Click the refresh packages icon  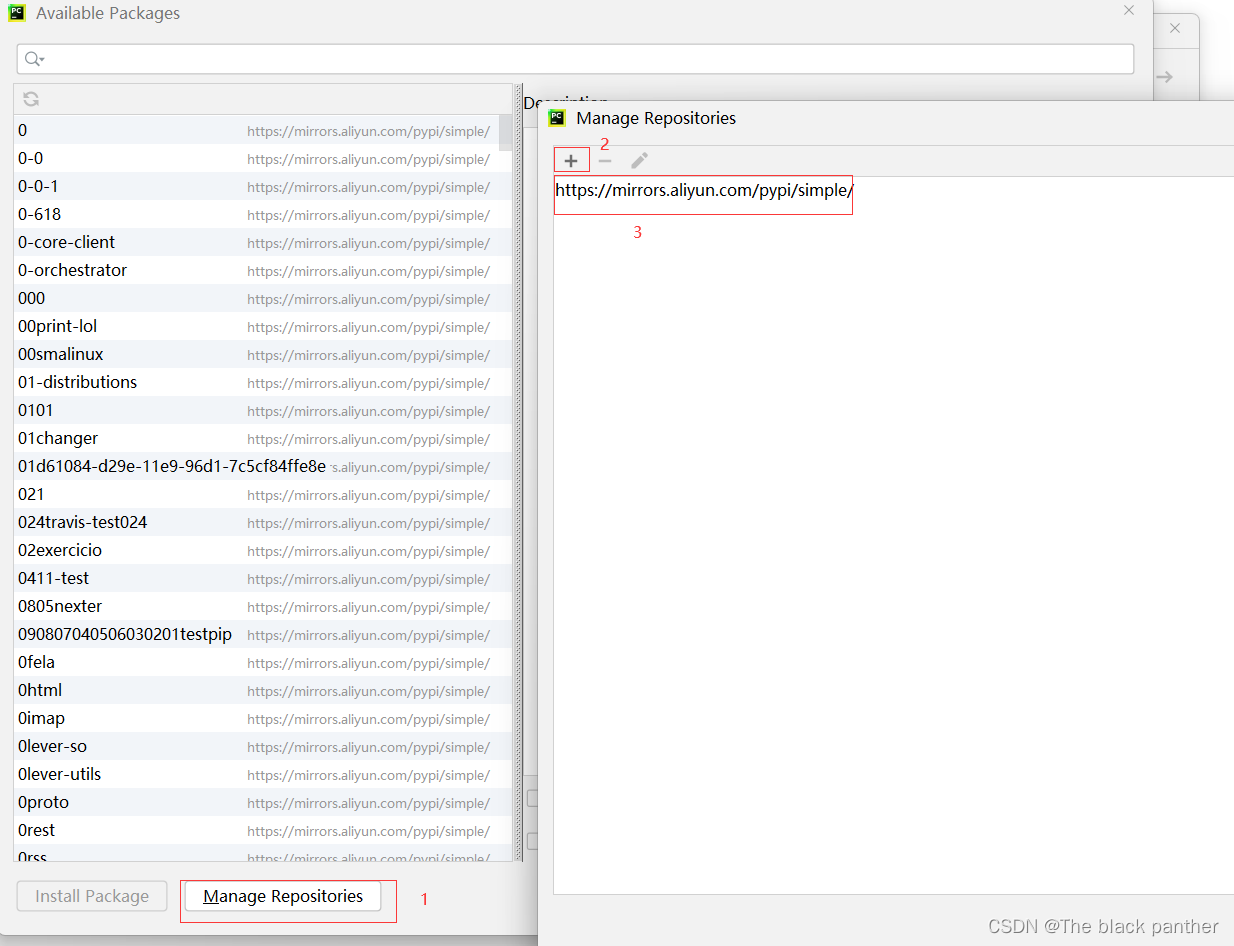click(x=31, y=99)
